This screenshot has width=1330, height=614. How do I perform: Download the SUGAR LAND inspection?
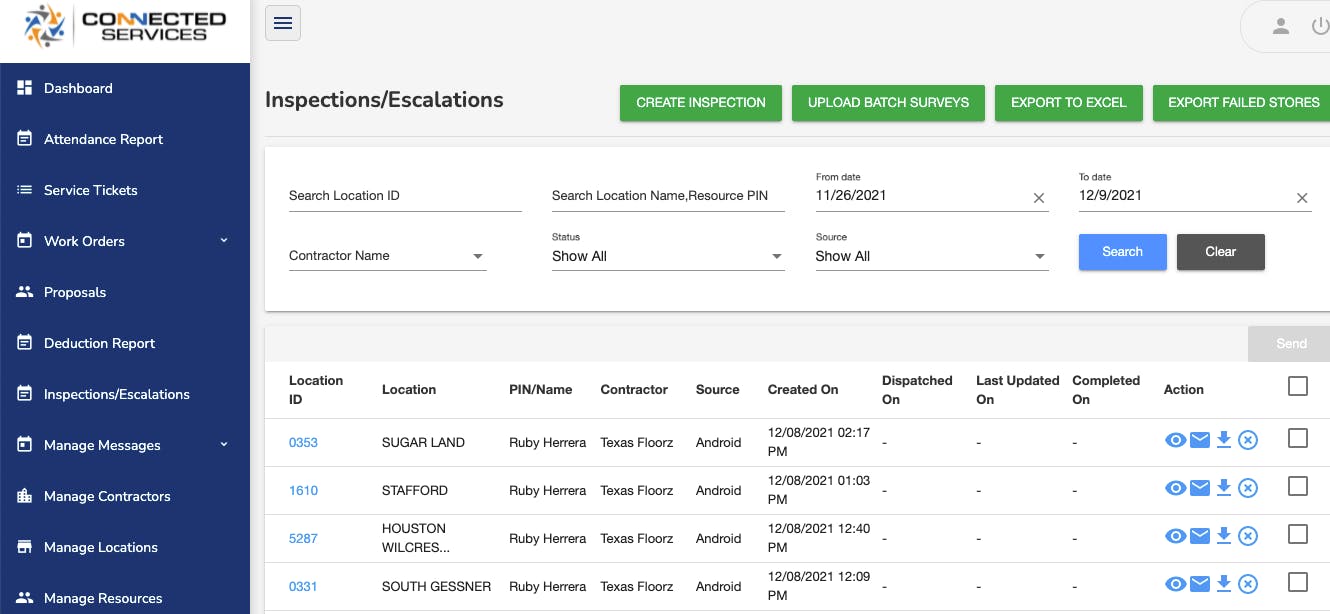[1224, 440]
